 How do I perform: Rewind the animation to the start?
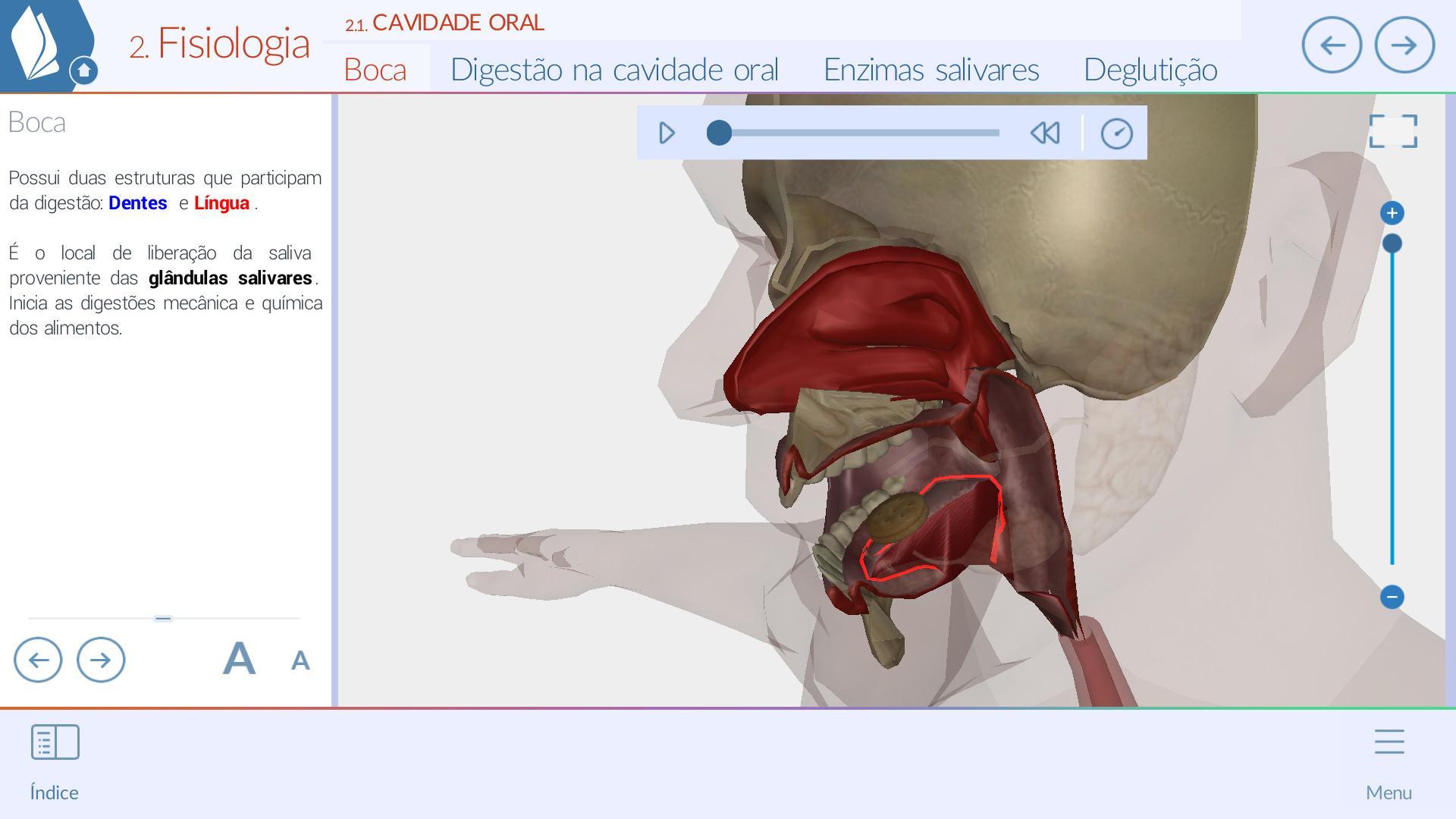pos(1045,133)
